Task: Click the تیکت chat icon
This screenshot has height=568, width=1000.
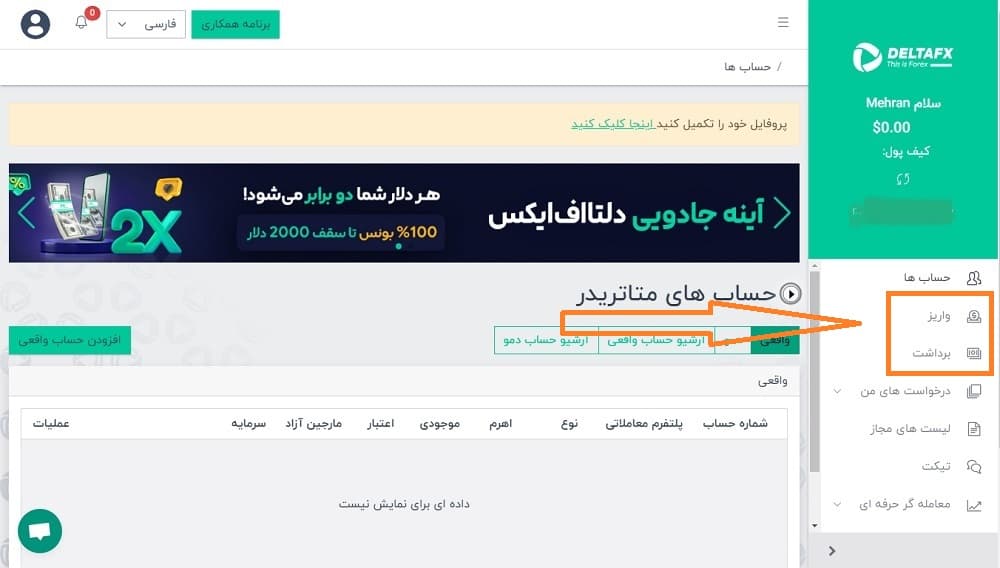Action: coord(974,467)
